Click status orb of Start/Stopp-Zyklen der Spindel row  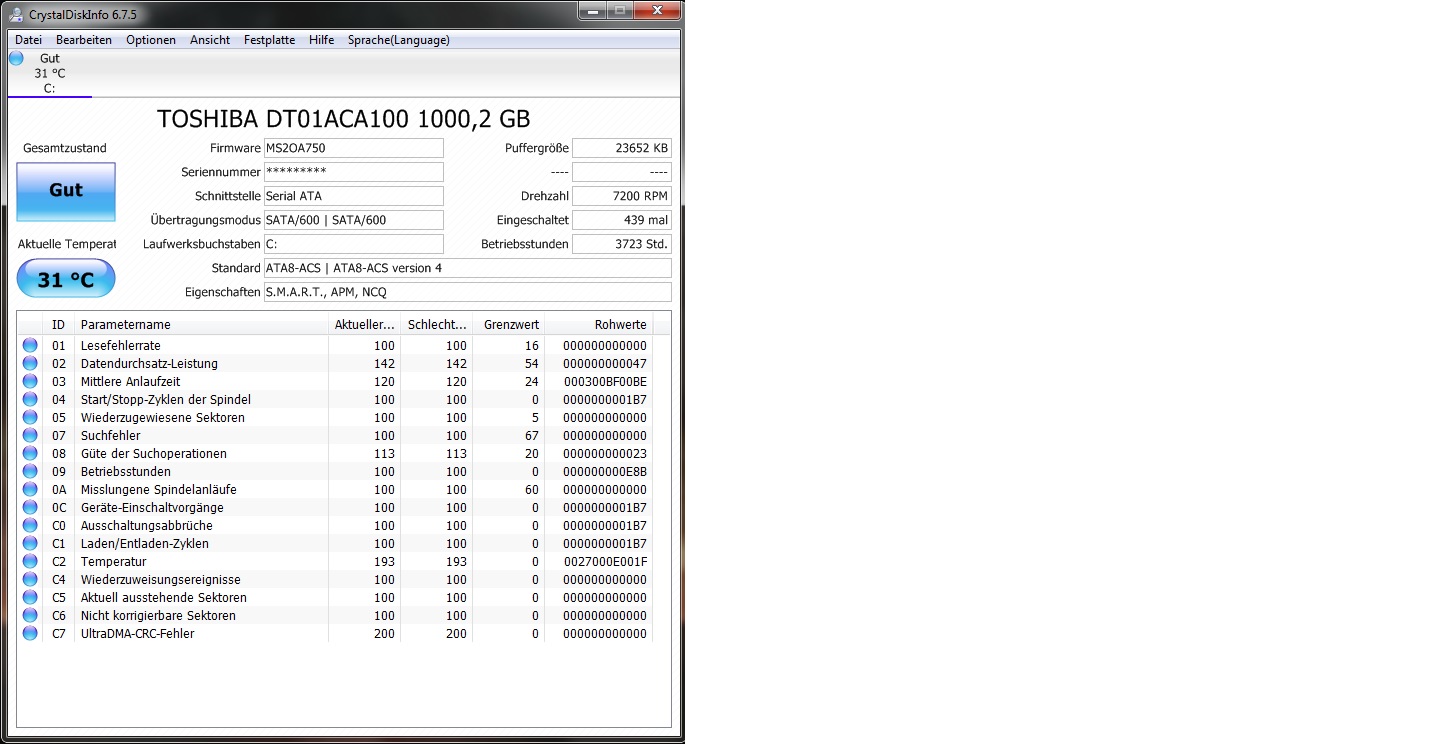(x=30, y=399)
